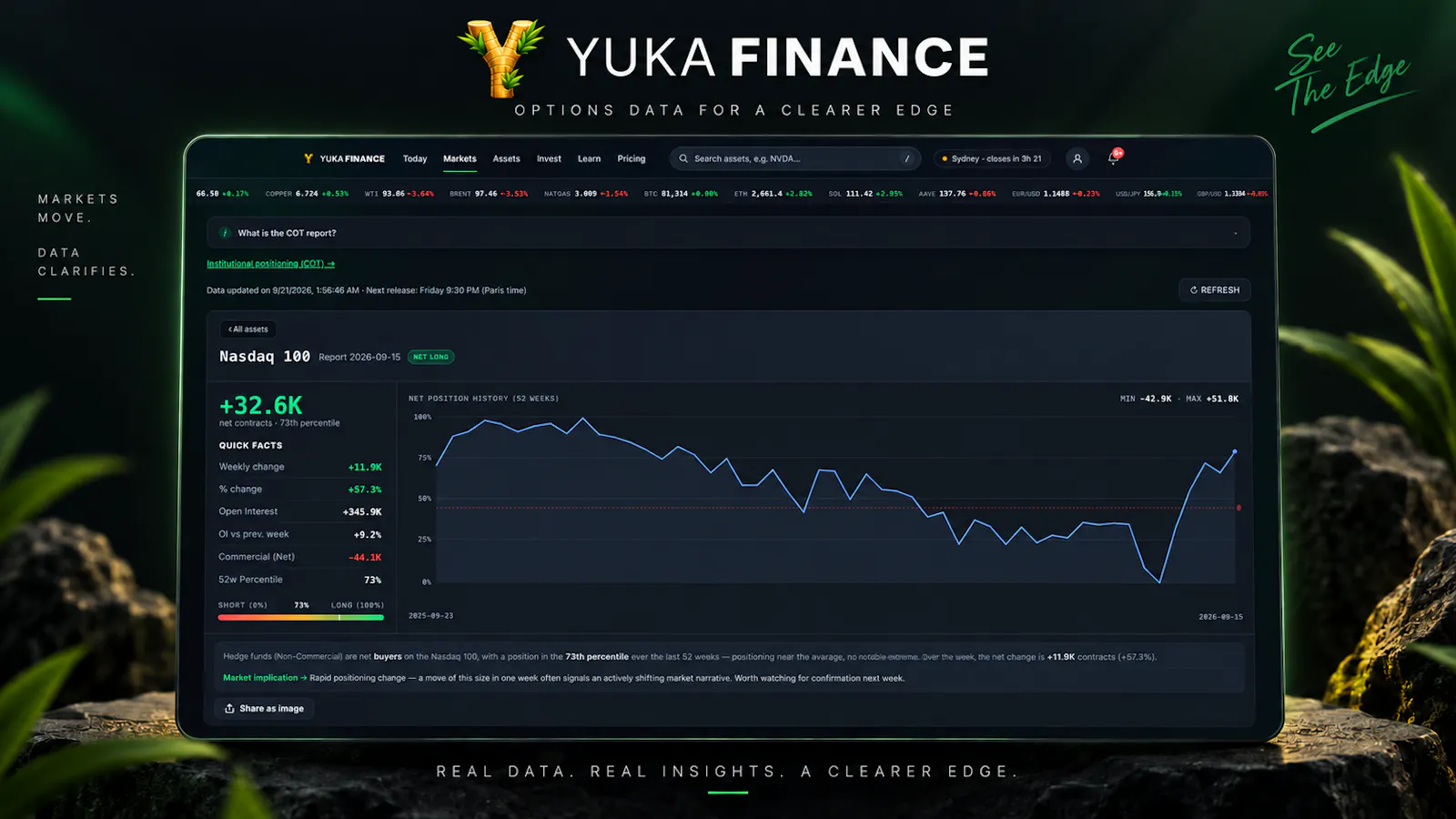Viewport: 1456px width, 819px height.
Task: Navigate to the Pricing page
Action: coord(632,158)
